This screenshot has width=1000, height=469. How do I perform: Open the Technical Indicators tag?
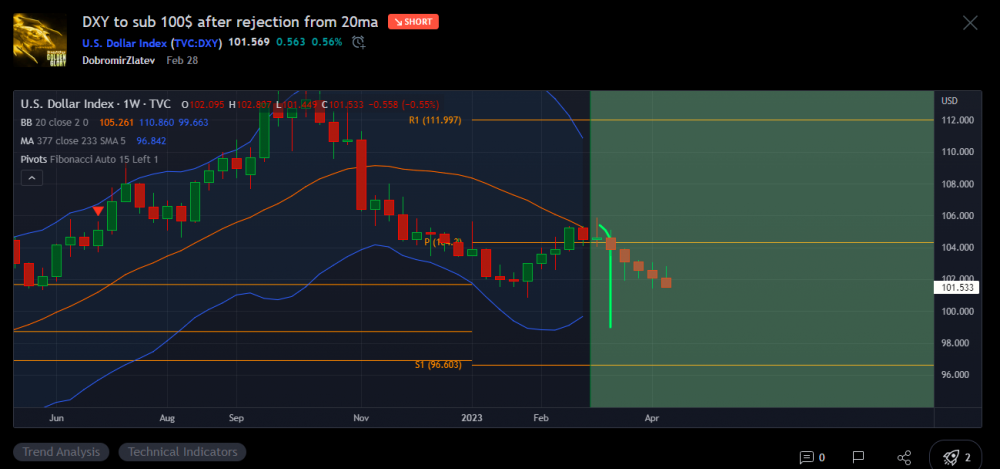click(x=182, y=452)
